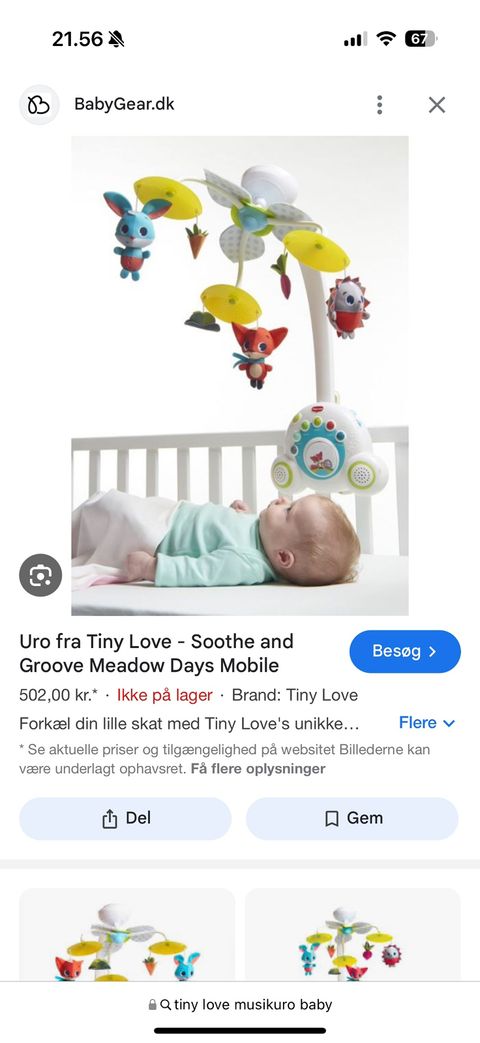Select right related mobile thumbnail
The width and height of the screenshot is (480, 1043).
(353, 935)
